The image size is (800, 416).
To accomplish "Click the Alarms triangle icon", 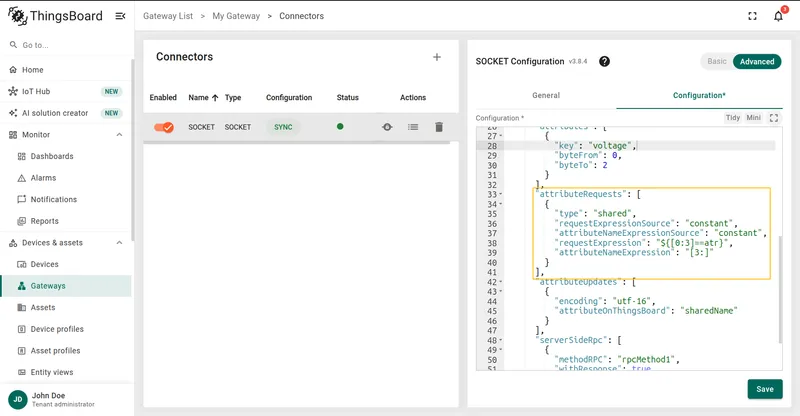I will click(21, 178).
